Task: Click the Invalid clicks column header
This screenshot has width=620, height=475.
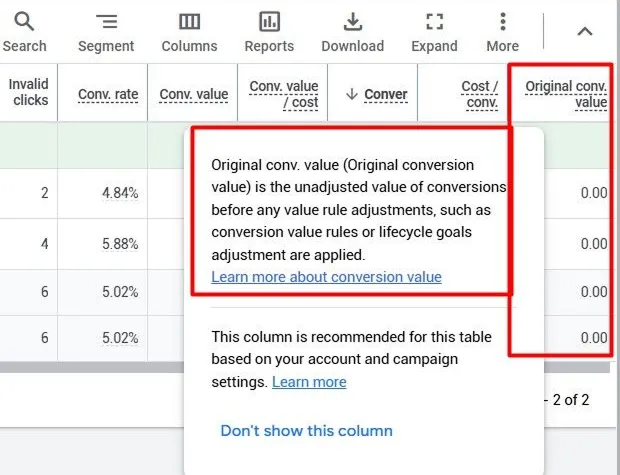Action: 28,92
